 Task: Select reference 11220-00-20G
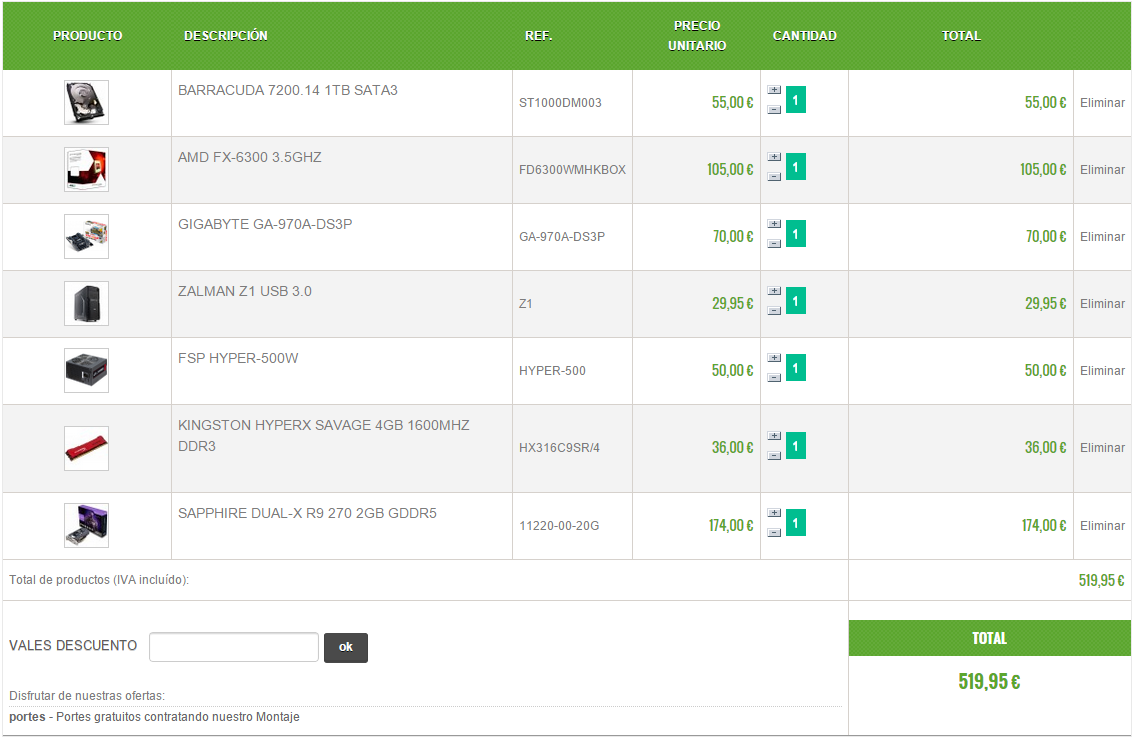[x=559, y=525]
